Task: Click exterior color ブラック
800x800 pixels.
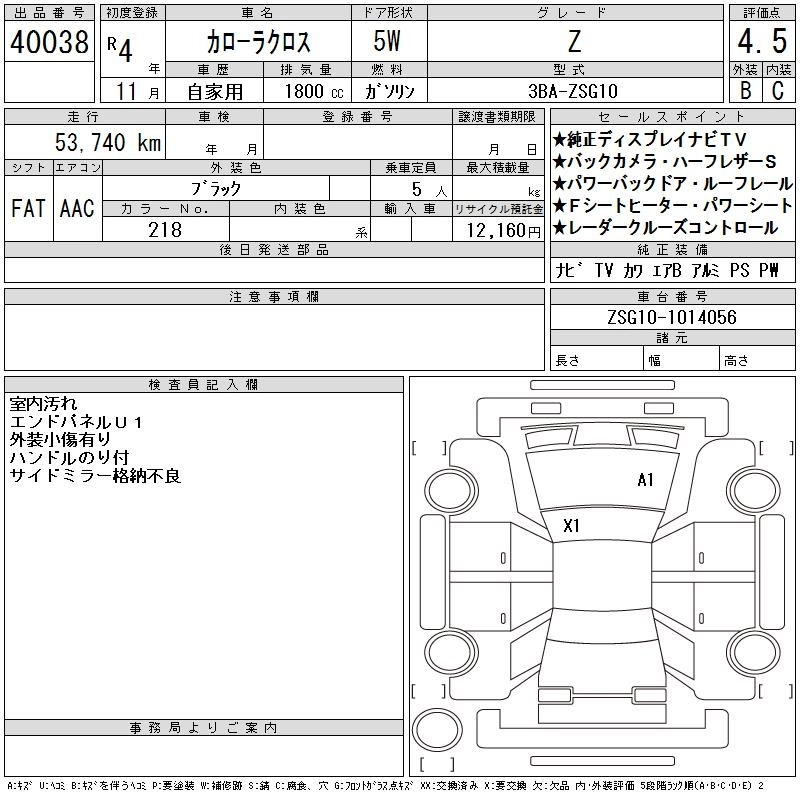Action: tap(216, 189)
